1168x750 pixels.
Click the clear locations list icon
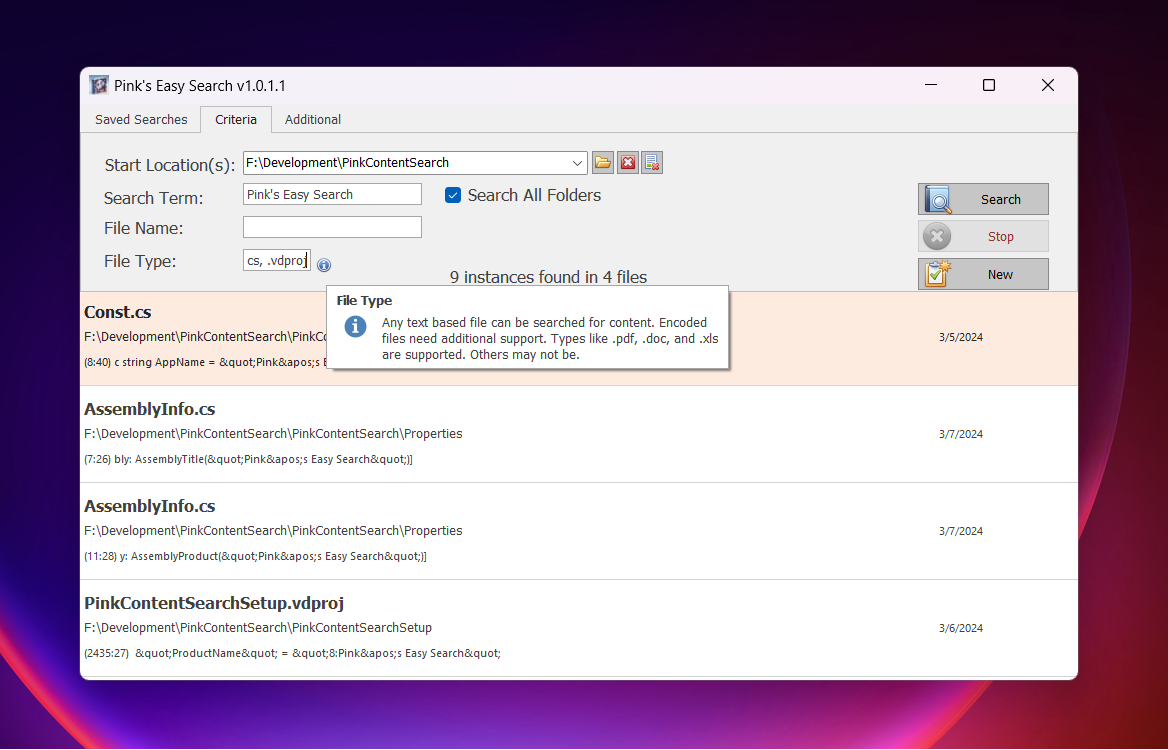652,163
